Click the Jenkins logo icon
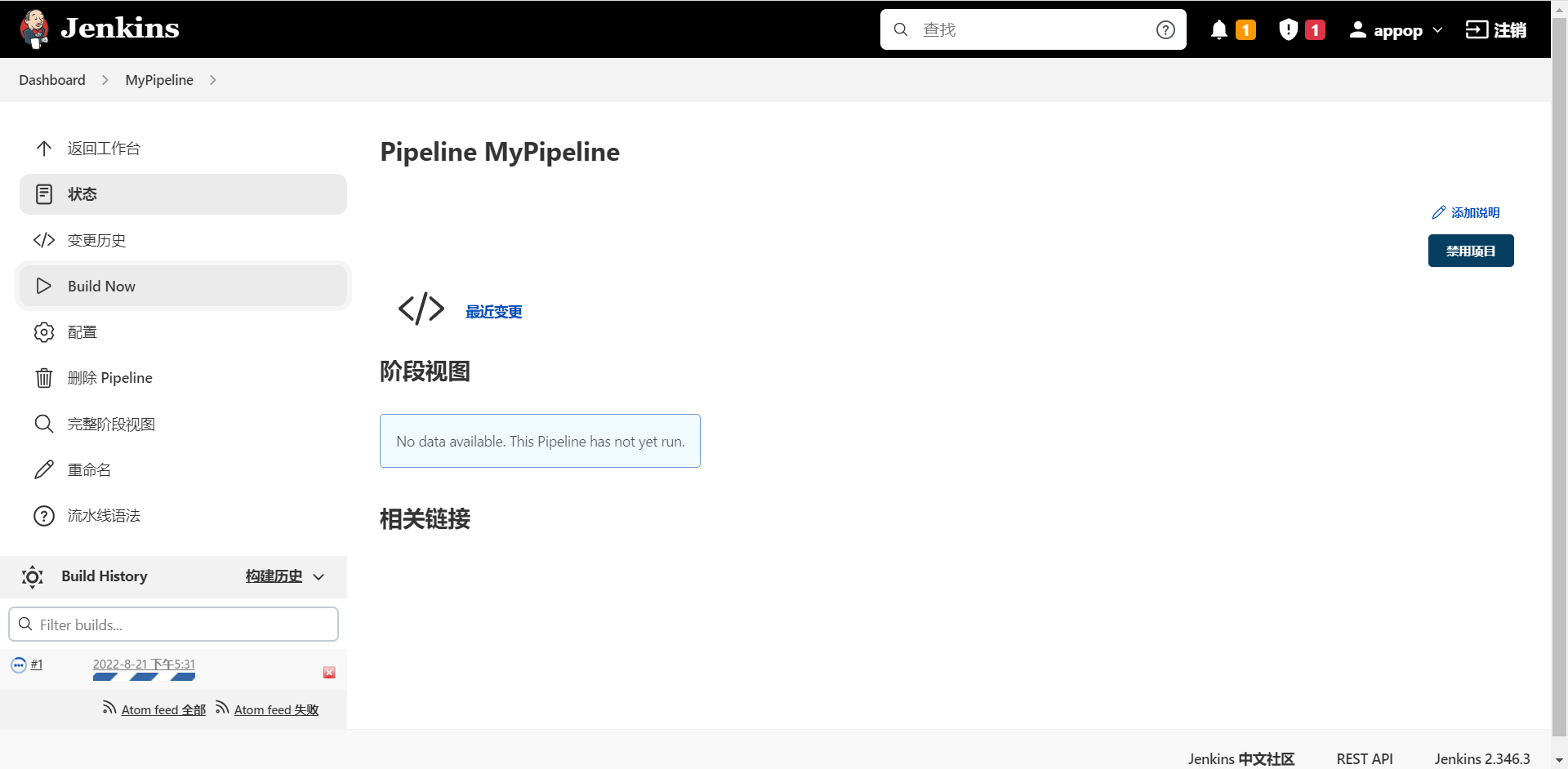Screen dimensions: 1568x769 34,29
